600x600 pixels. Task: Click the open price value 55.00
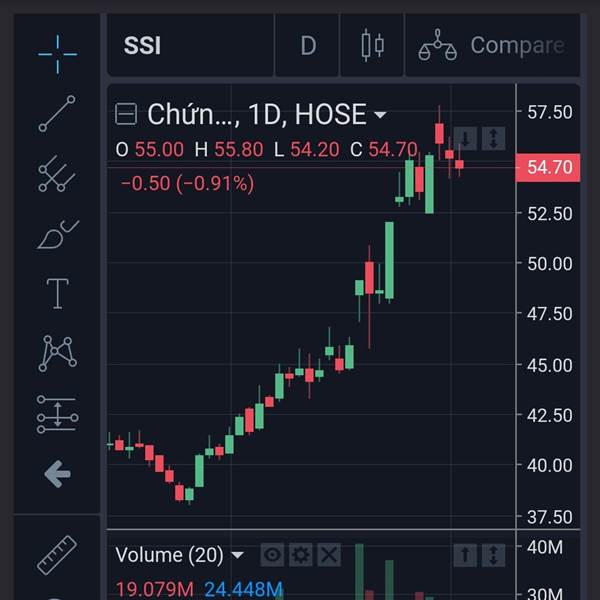point(159,149)
